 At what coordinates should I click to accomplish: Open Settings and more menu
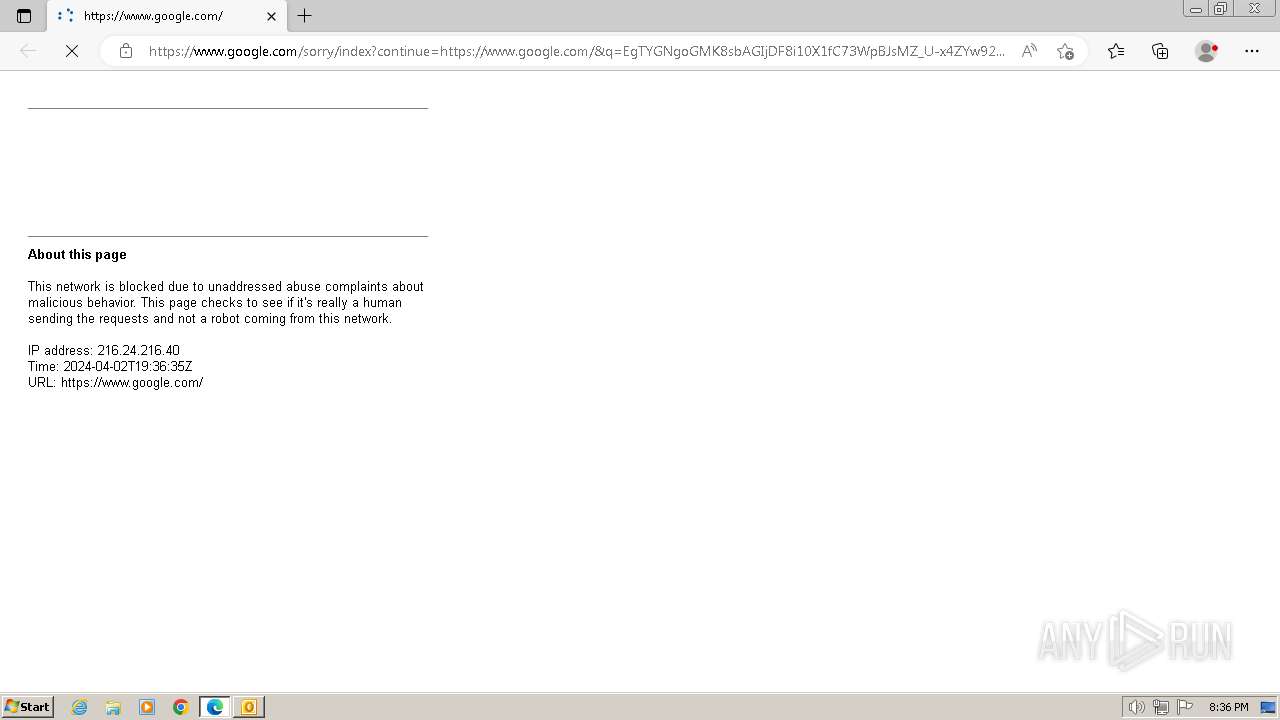(x=1252, y=51)
